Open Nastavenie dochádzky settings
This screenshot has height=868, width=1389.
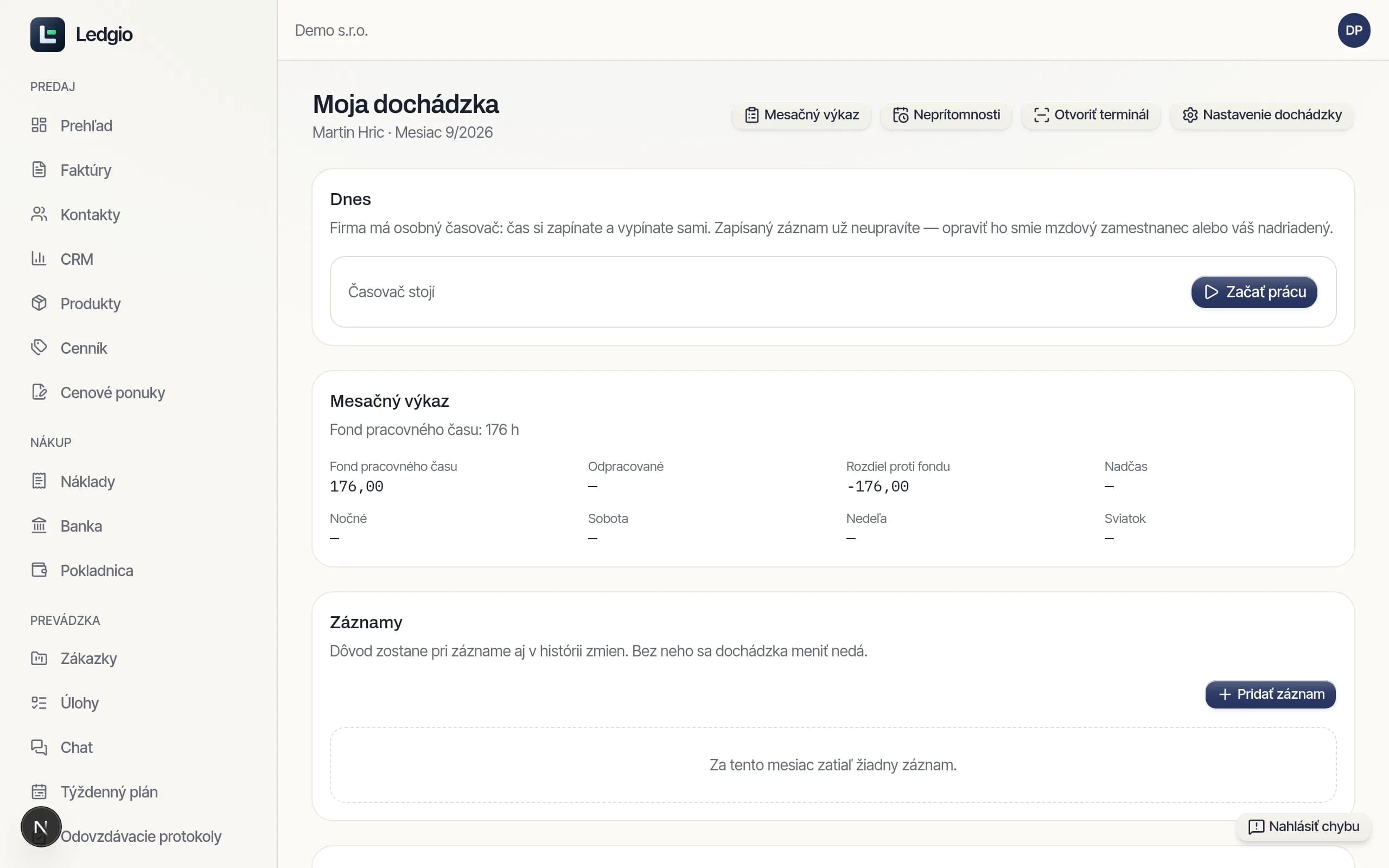point(1261,115)
